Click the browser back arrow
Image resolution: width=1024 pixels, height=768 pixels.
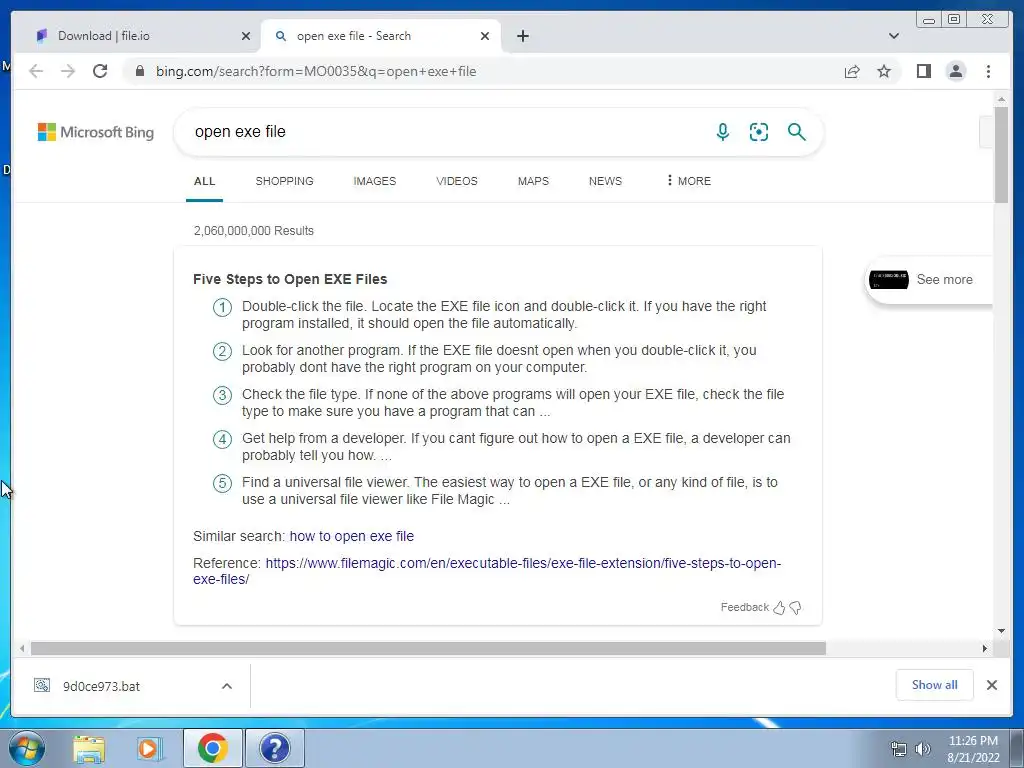pos(36,71)
